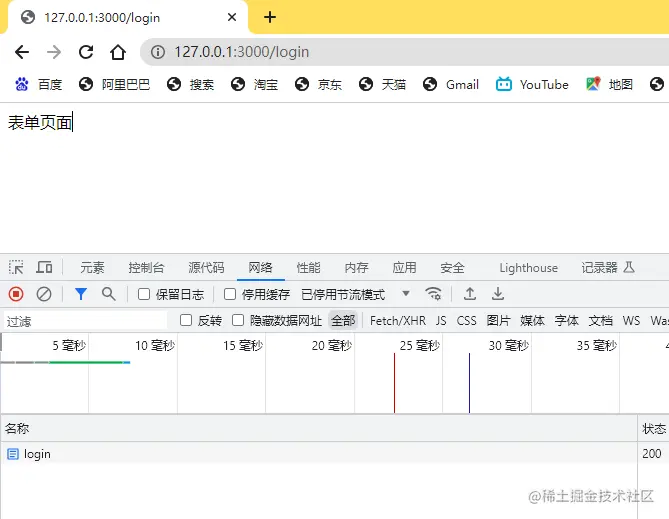This screenshot has width=669, height=519.
Task: Enable the 保留日志 checkbox
Action: [x=144, y=294]
